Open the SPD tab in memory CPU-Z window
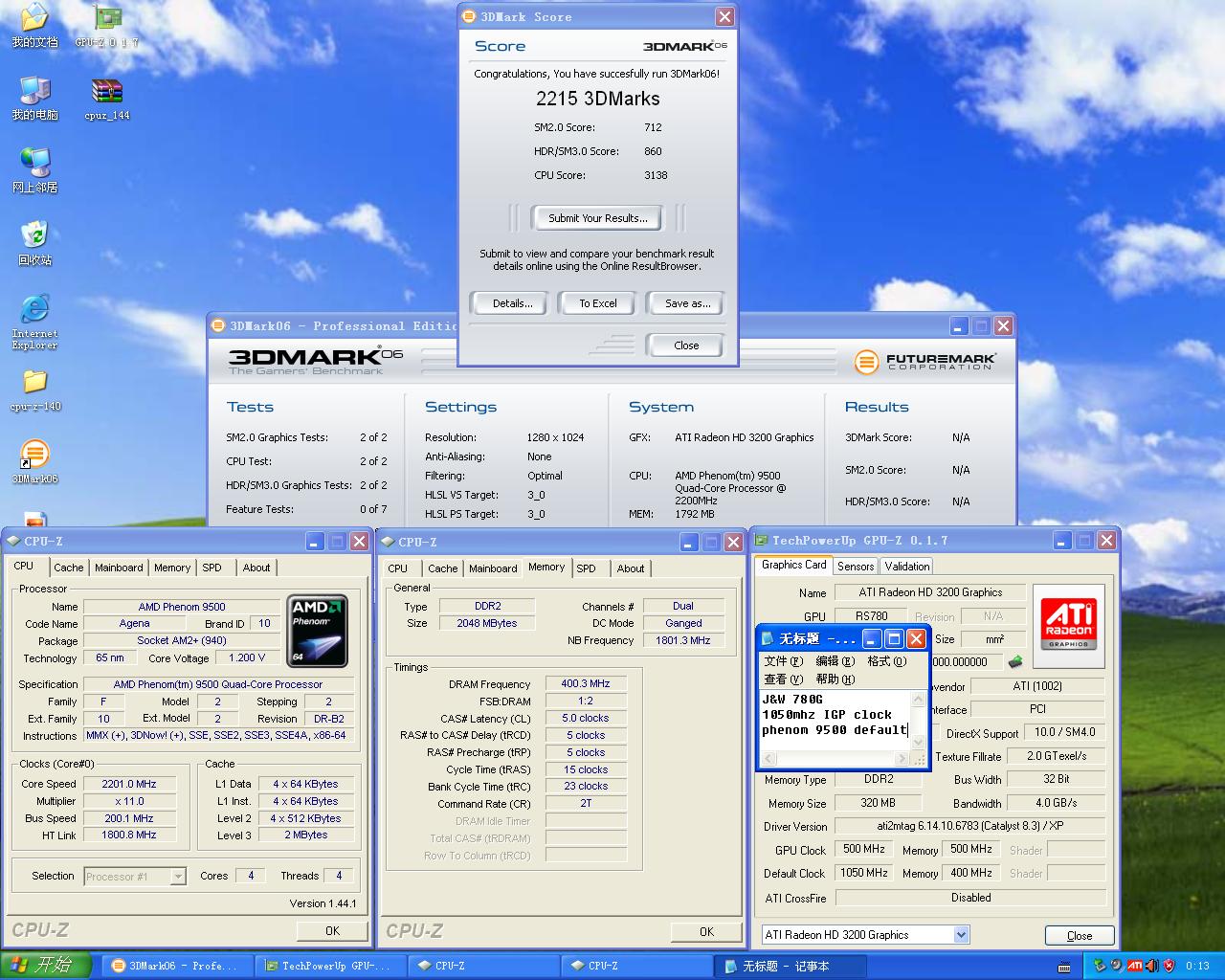Image resolution: width=1225 pixels, height=980 pixels. click(587, 568)
